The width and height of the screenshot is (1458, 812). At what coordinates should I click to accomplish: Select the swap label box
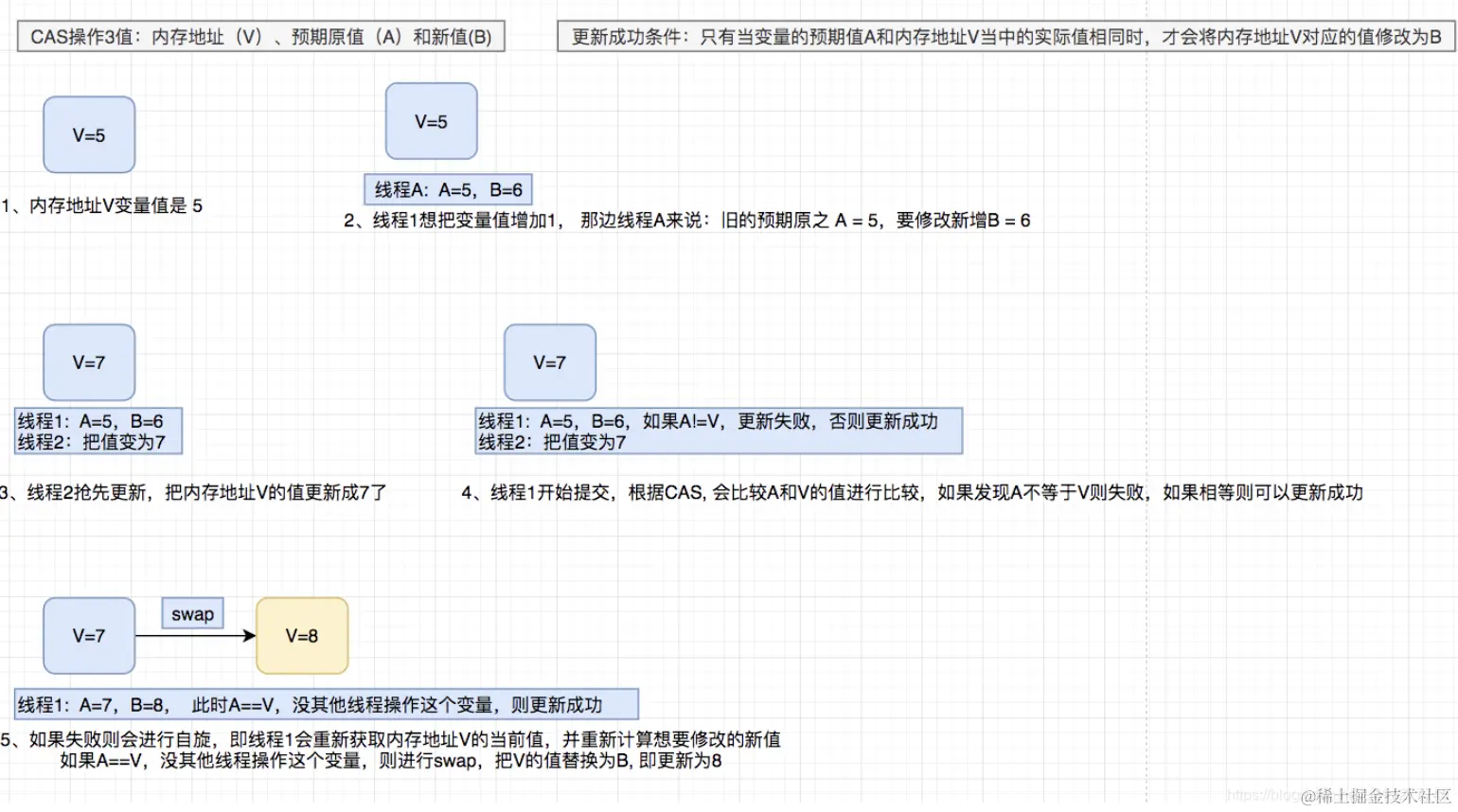click(x=193, y=614)
